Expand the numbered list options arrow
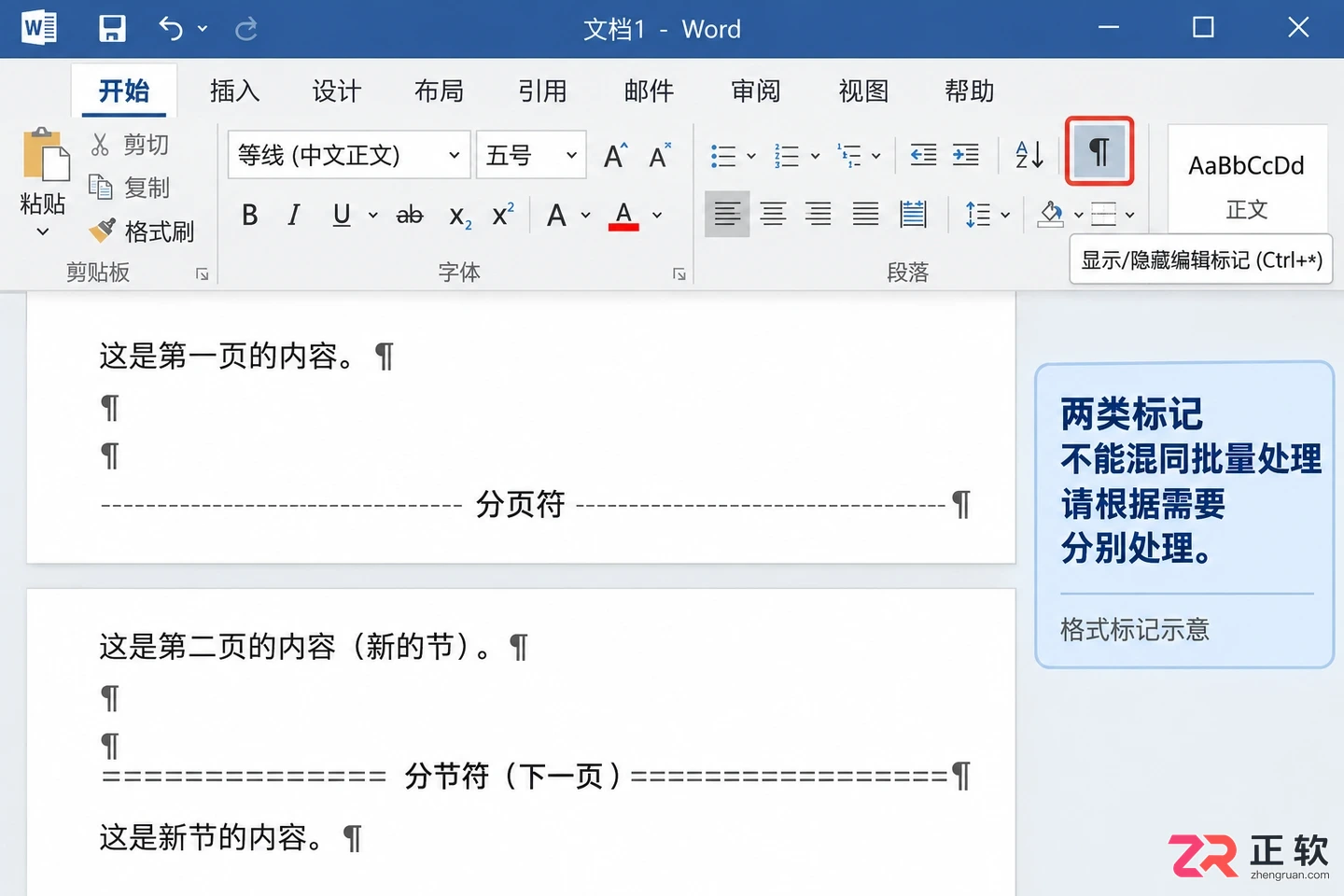The image size is (1344, 896). [x=815, y=156]
